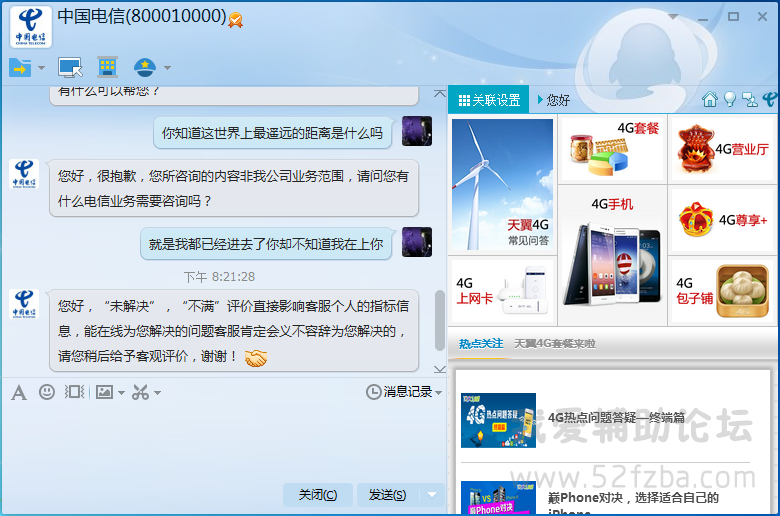Viewport: 780px width, 516px height.
Task: Open 4G热点问题答疑—终端篇 link
Action: click(x=616, y=417)
